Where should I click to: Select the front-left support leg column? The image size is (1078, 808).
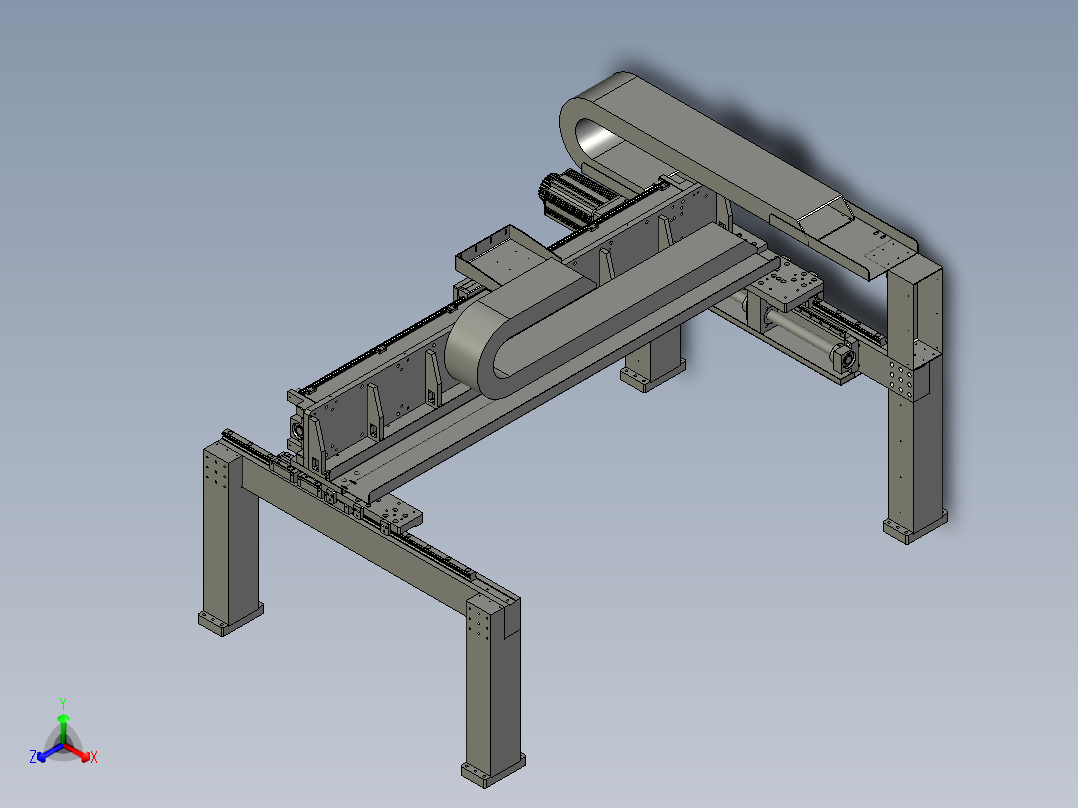pyautogui.click(x=230, y=538)
